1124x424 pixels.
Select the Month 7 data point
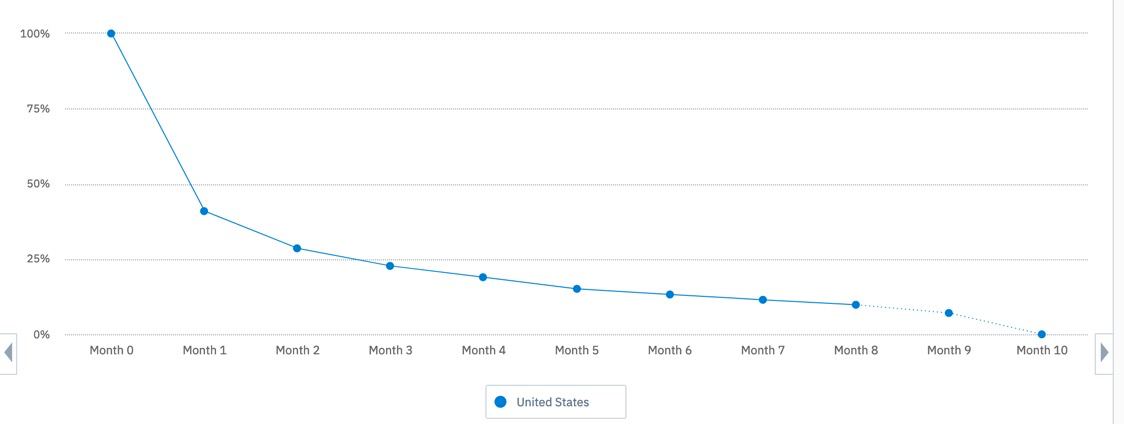pos(763,300)
